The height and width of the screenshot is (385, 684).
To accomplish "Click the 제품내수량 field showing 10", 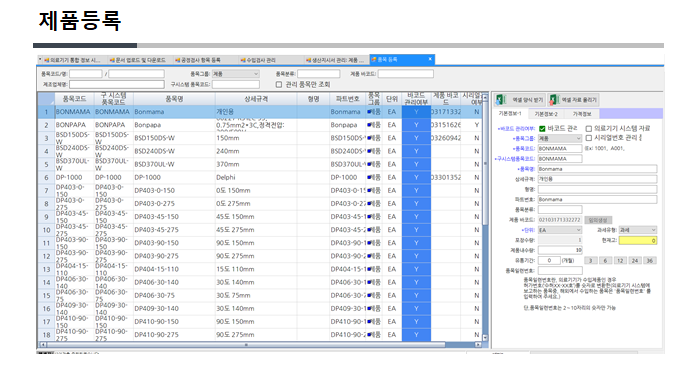I will pyautogui.click(x=560, y=250).
